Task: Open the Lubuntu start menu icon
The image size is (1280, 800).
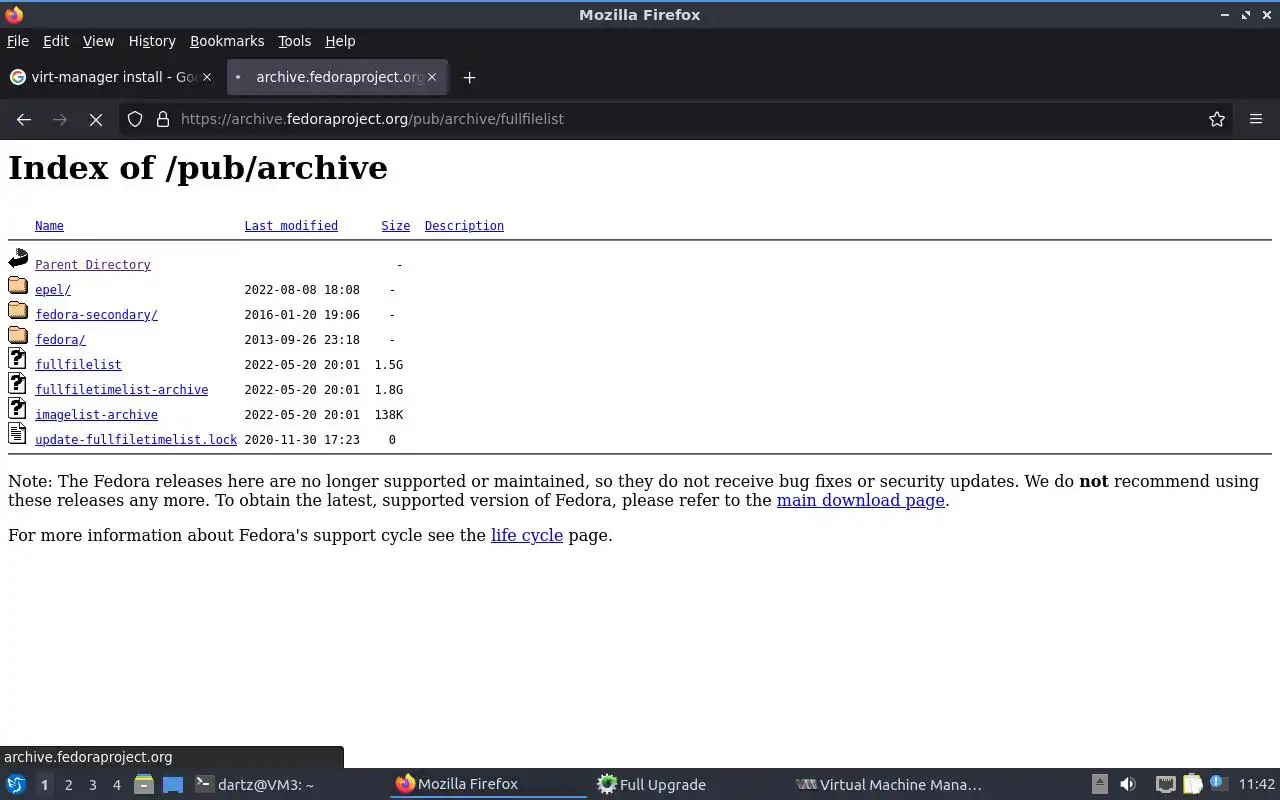Action: coord(16,785)
